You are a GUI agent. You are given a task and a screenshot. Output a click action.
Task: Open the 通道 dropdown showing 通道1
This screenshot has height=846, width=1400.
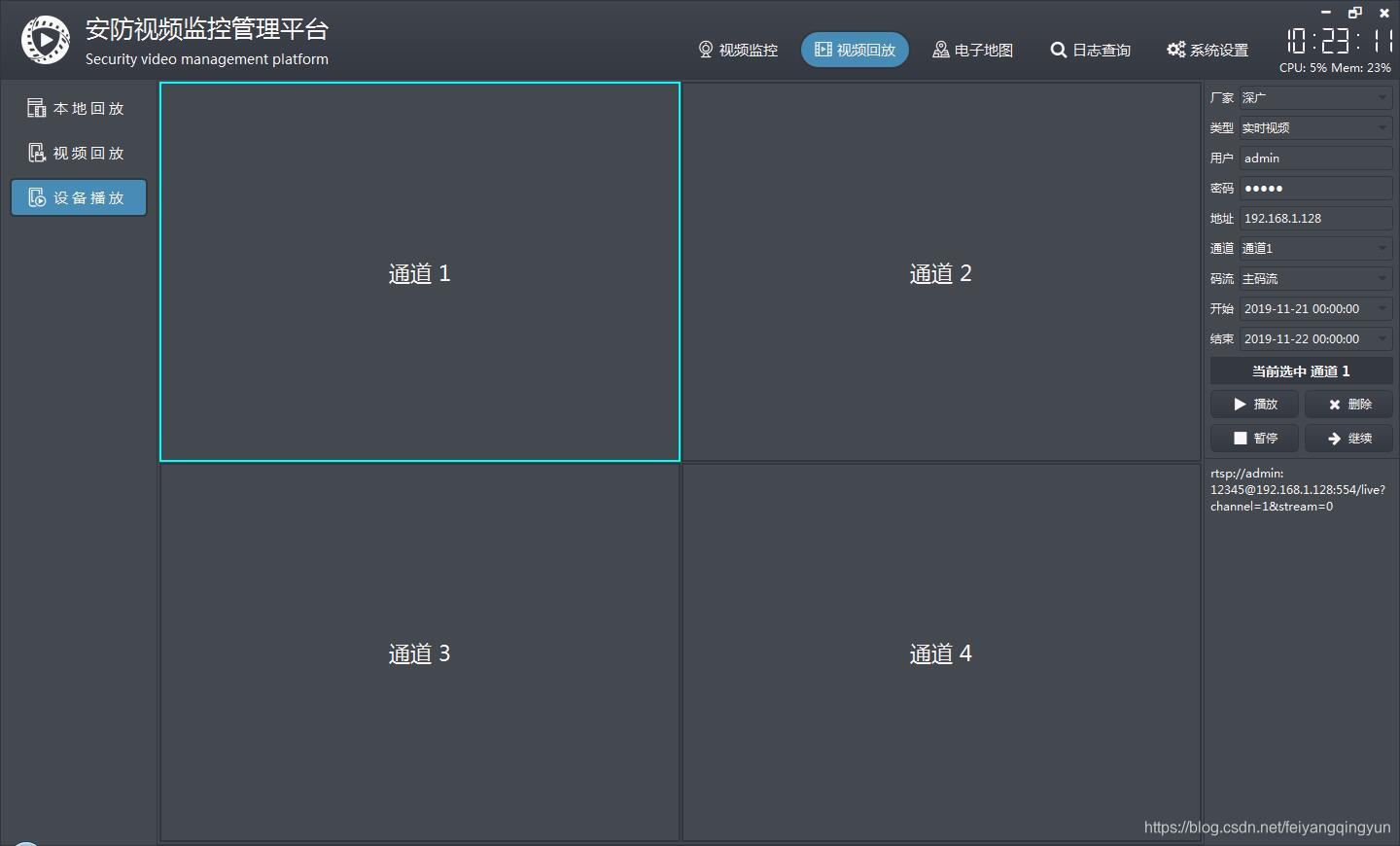[x=1316, y=248]
